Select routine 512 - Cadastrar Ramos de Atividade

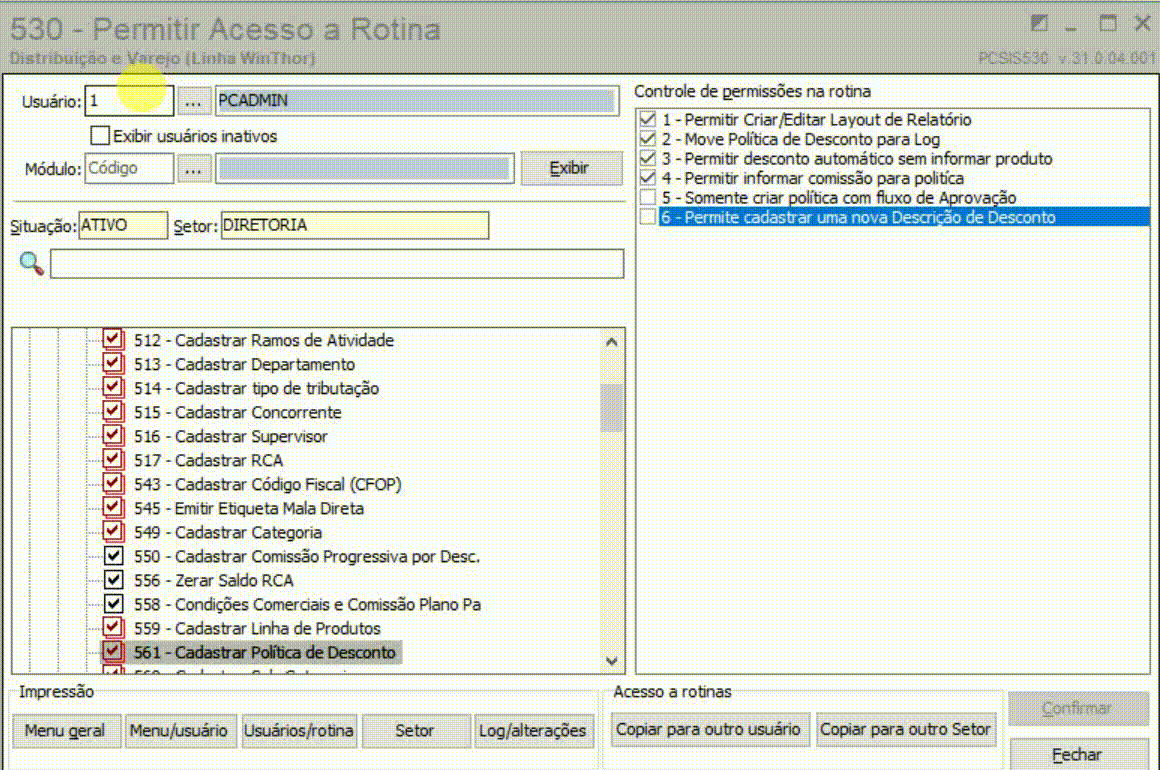(264, 340)
